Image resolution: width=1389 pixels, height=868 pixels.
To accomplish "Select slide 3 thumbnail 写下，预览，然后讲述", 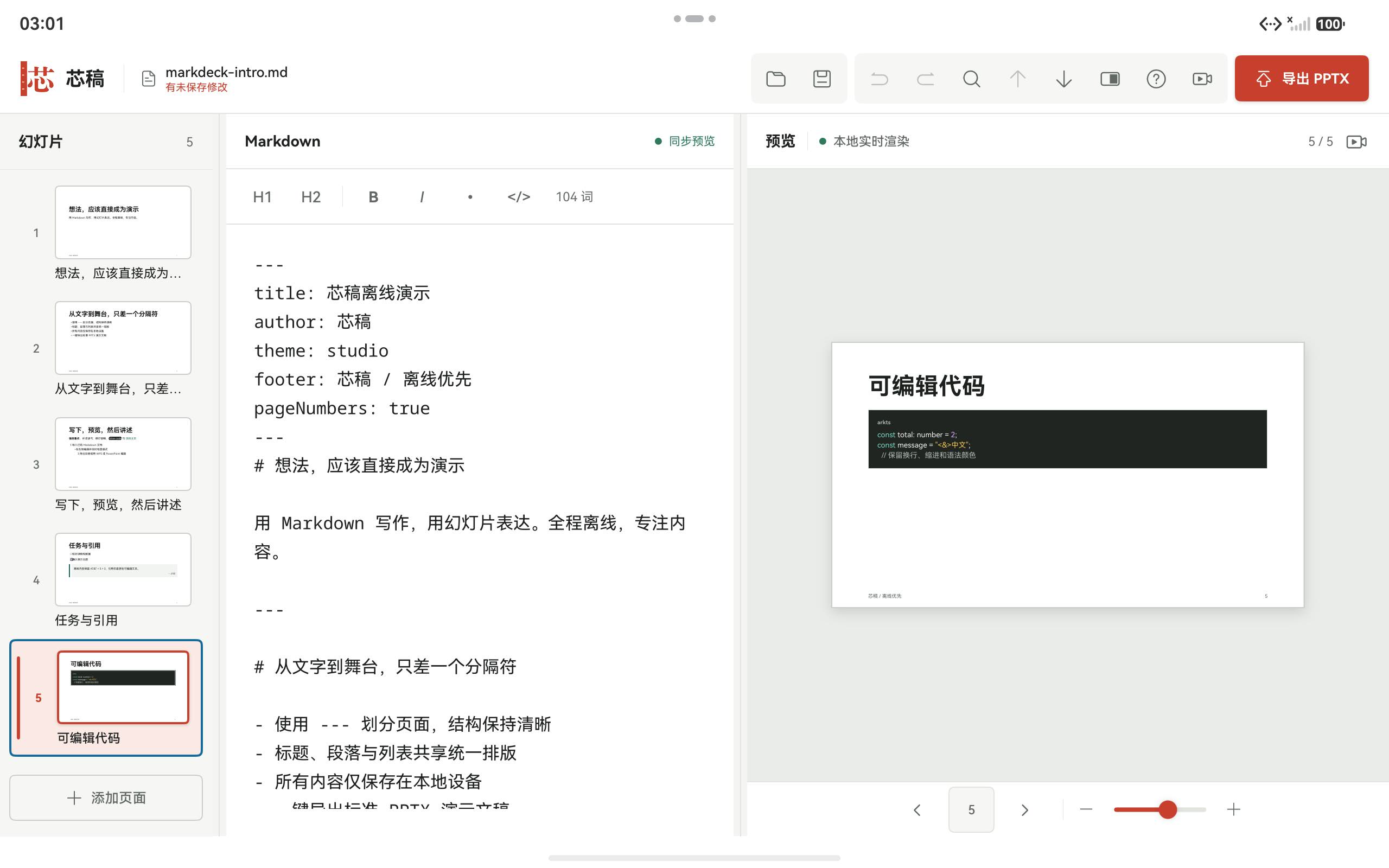I will coord(123,454).
